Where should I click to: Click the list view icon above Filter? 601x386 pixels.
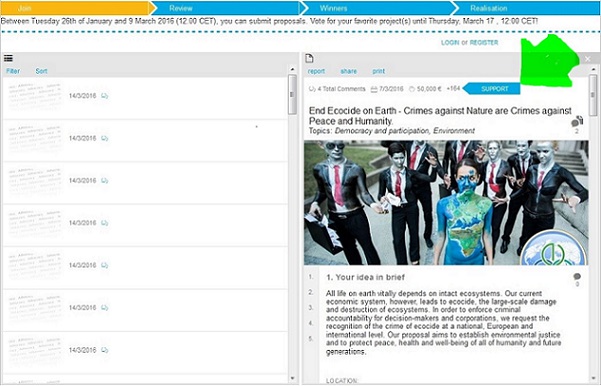click(x=8, y=58)
